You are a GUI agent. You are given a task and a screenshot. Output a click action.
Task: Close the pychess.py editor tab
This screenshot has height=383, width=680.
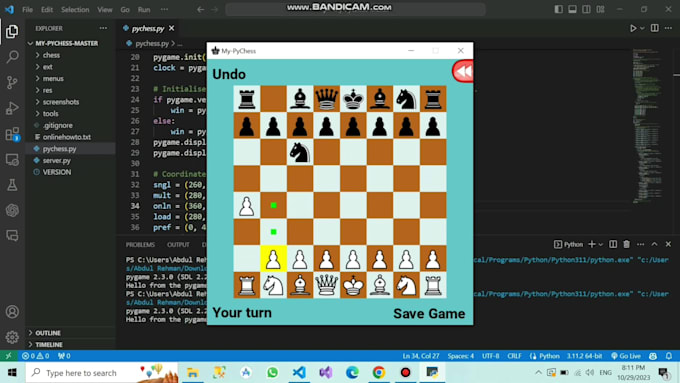(172, 28)
